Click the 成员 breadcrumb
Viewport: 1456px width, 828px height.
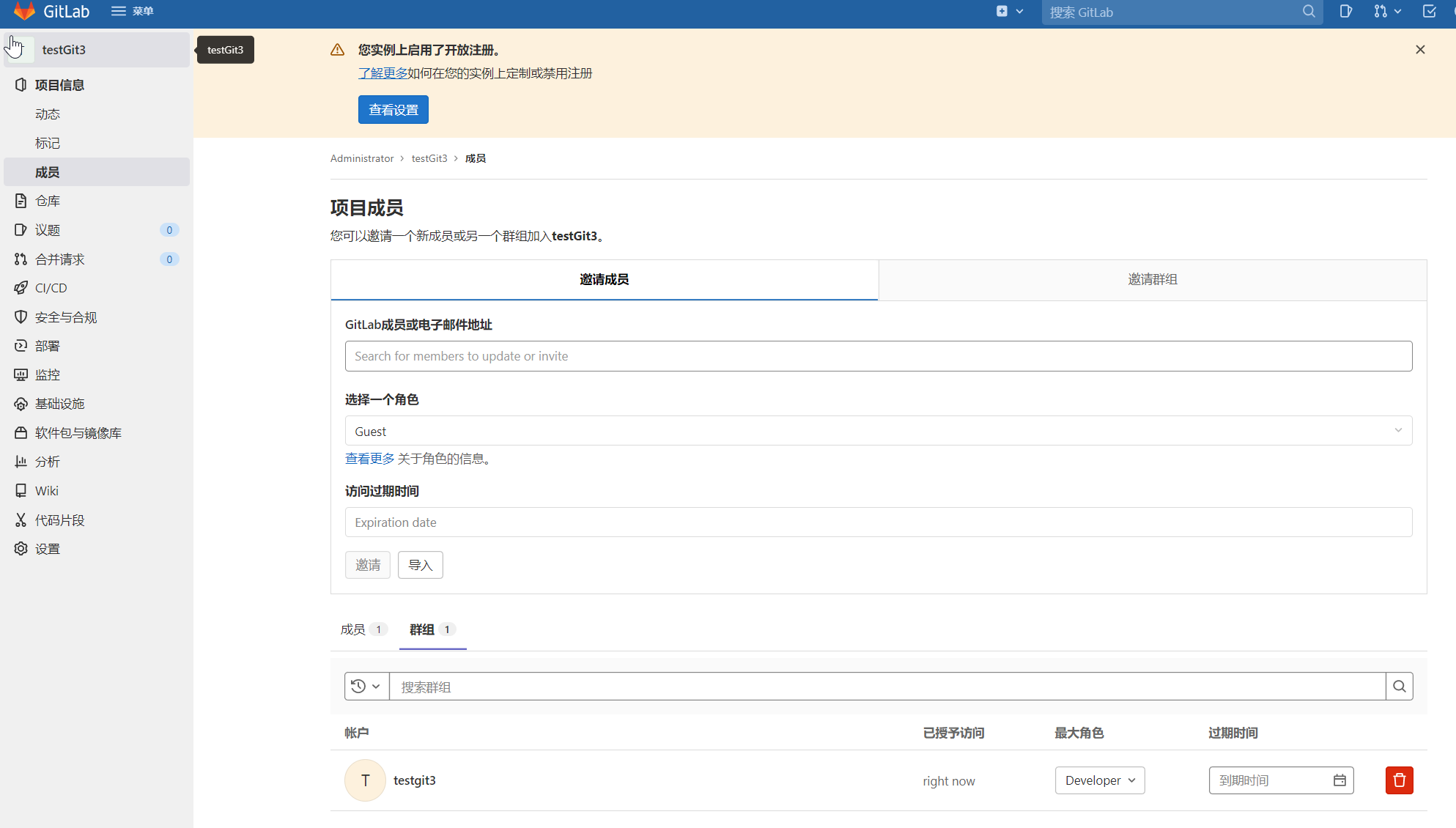point(476,158)
